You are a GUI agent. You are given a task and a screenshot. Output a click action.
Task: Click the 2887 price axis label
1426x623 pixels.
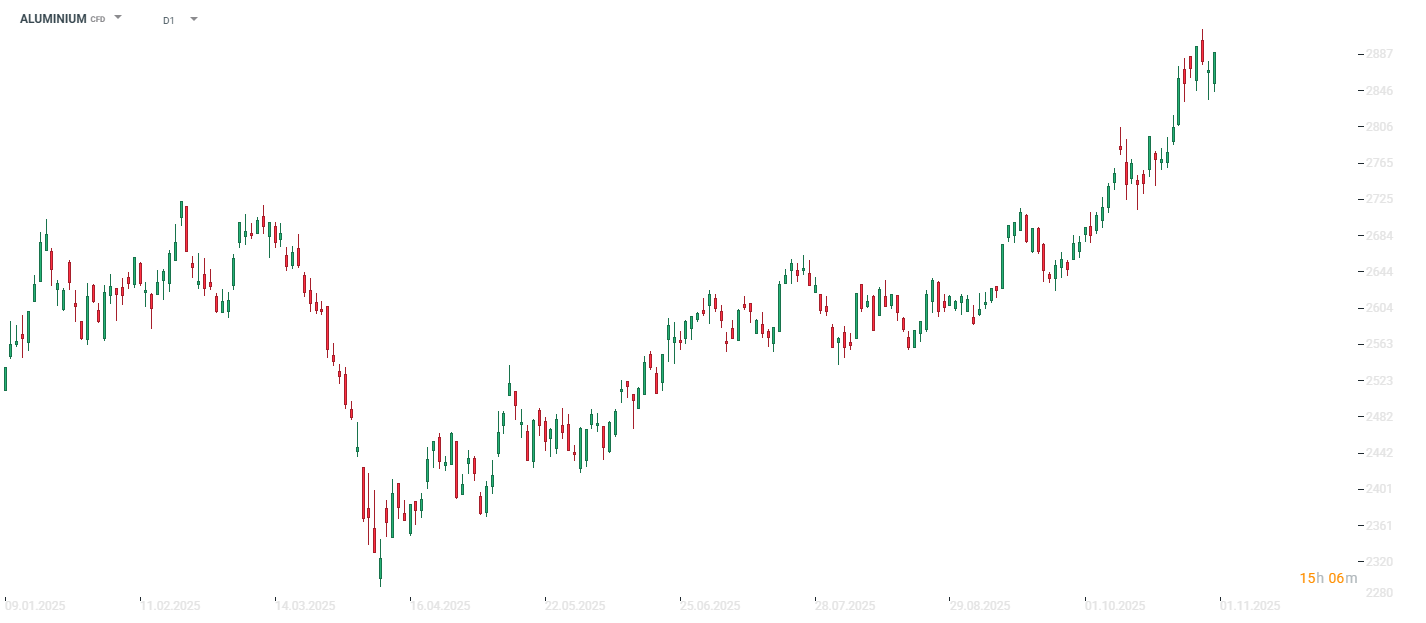1379,54
